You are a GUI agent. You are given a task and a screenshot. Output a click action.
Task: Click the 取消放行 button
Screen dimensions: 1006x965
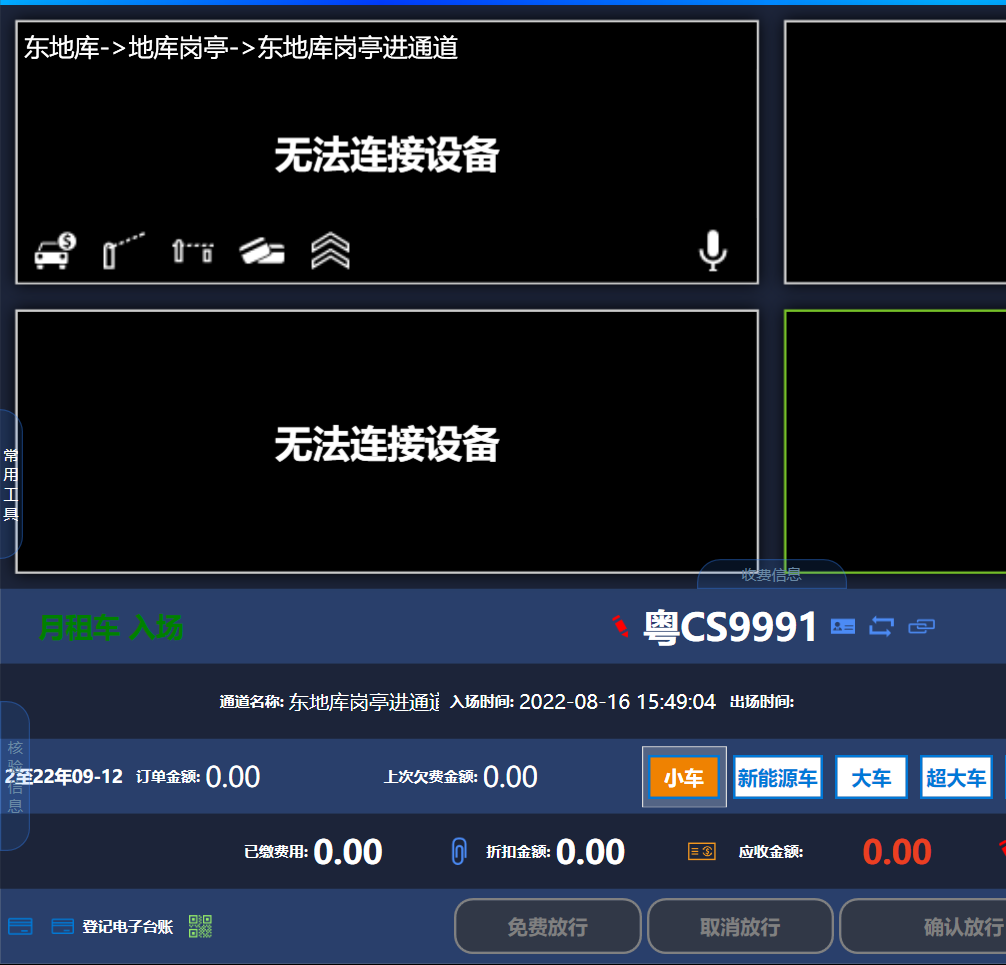click(740, 927)
